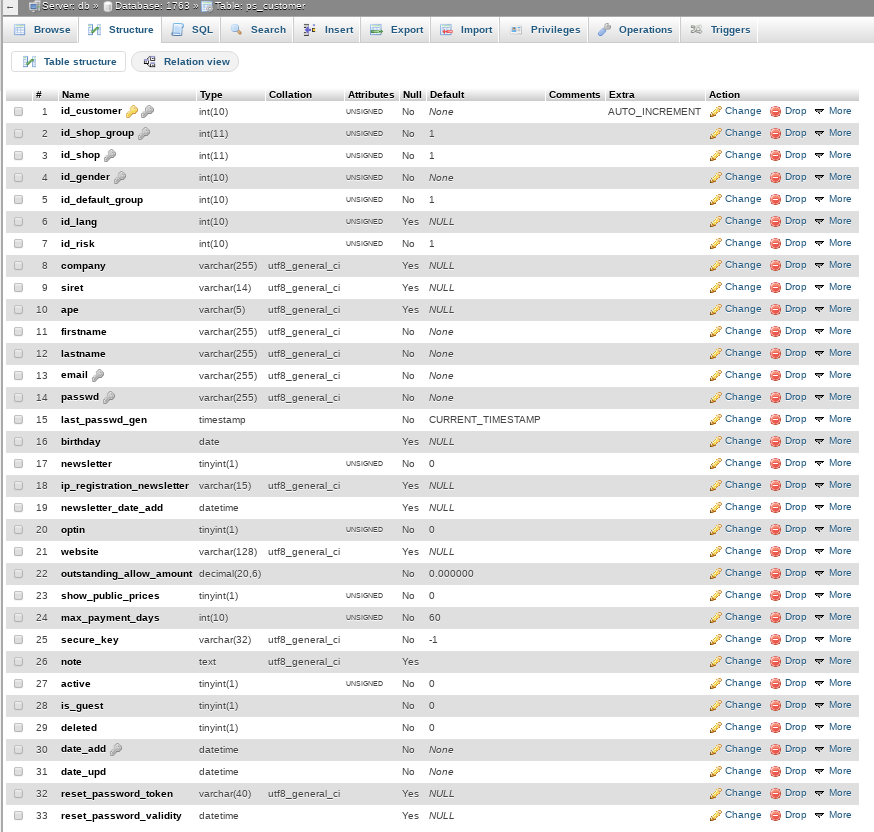This screenshot has height=832, width=874.
Task: Click the Search tab magnifier icon
Action: click(236, 30)
